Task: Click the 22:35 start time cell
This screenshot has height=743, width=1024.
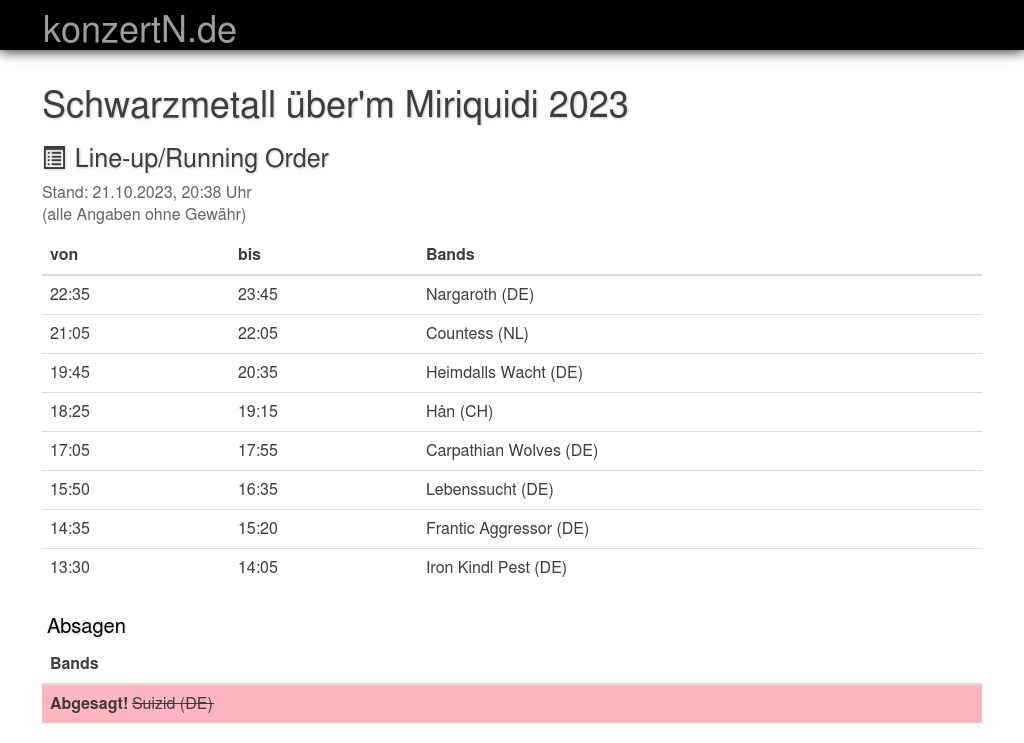Action: 70,294
